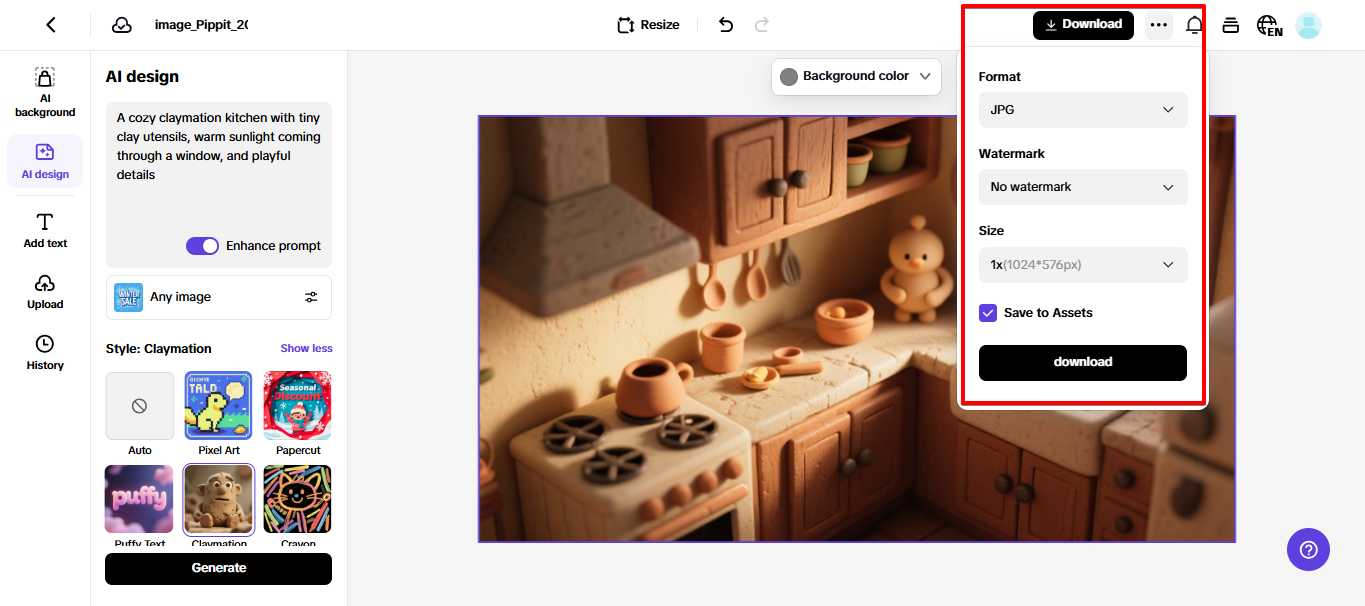Uncheck Save to Assets
Image resolution: width=1365 pixels, height=606 pixels.
988,312
